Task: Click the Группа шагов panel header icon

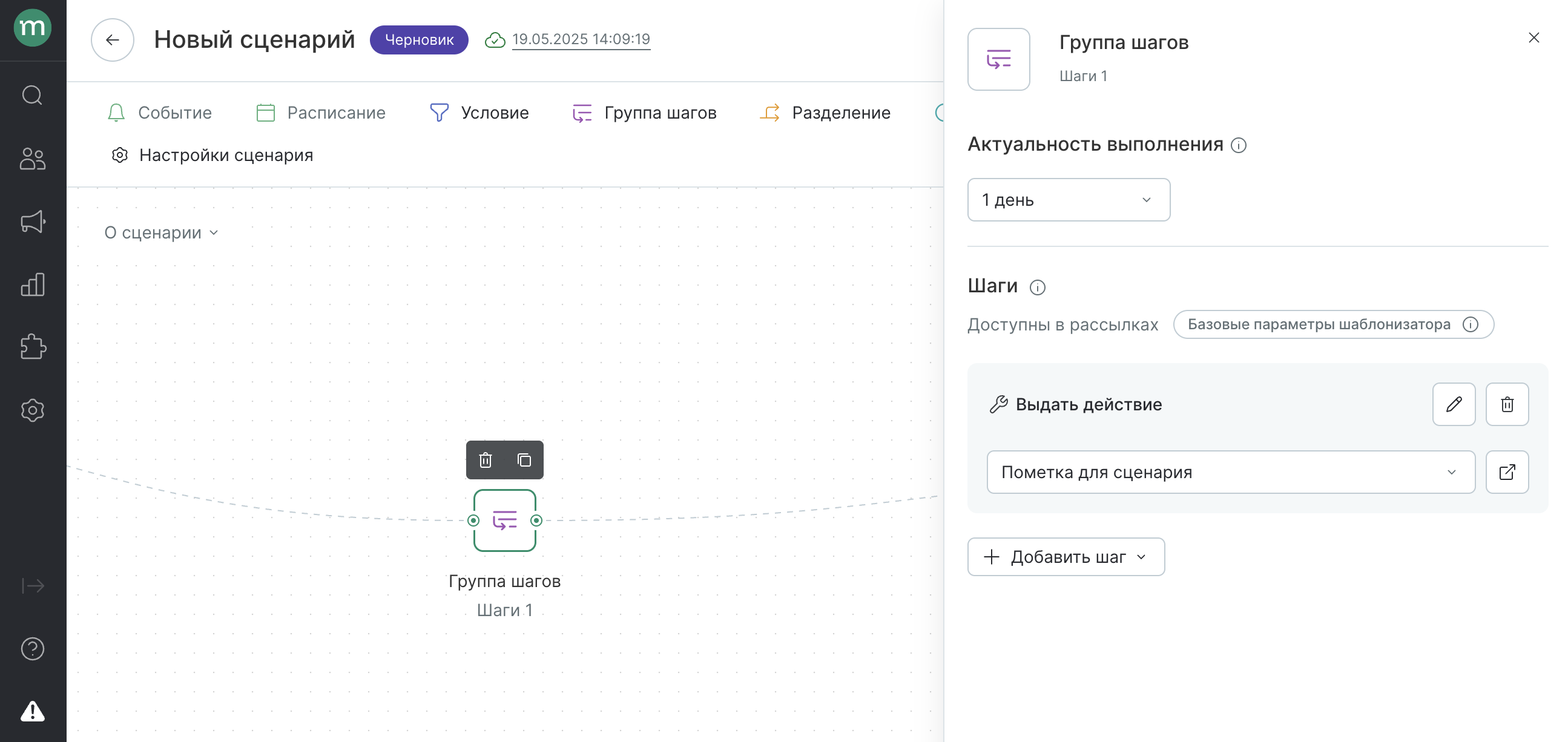Action: pos(999,59)
